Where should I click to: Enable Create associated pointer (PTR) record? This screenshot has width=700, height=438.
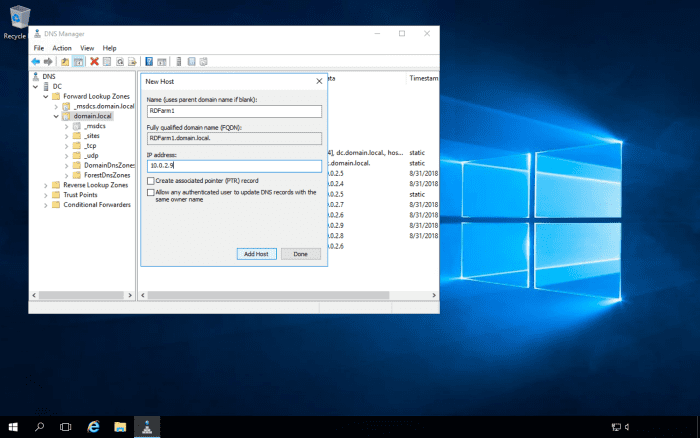click(150, 181)
